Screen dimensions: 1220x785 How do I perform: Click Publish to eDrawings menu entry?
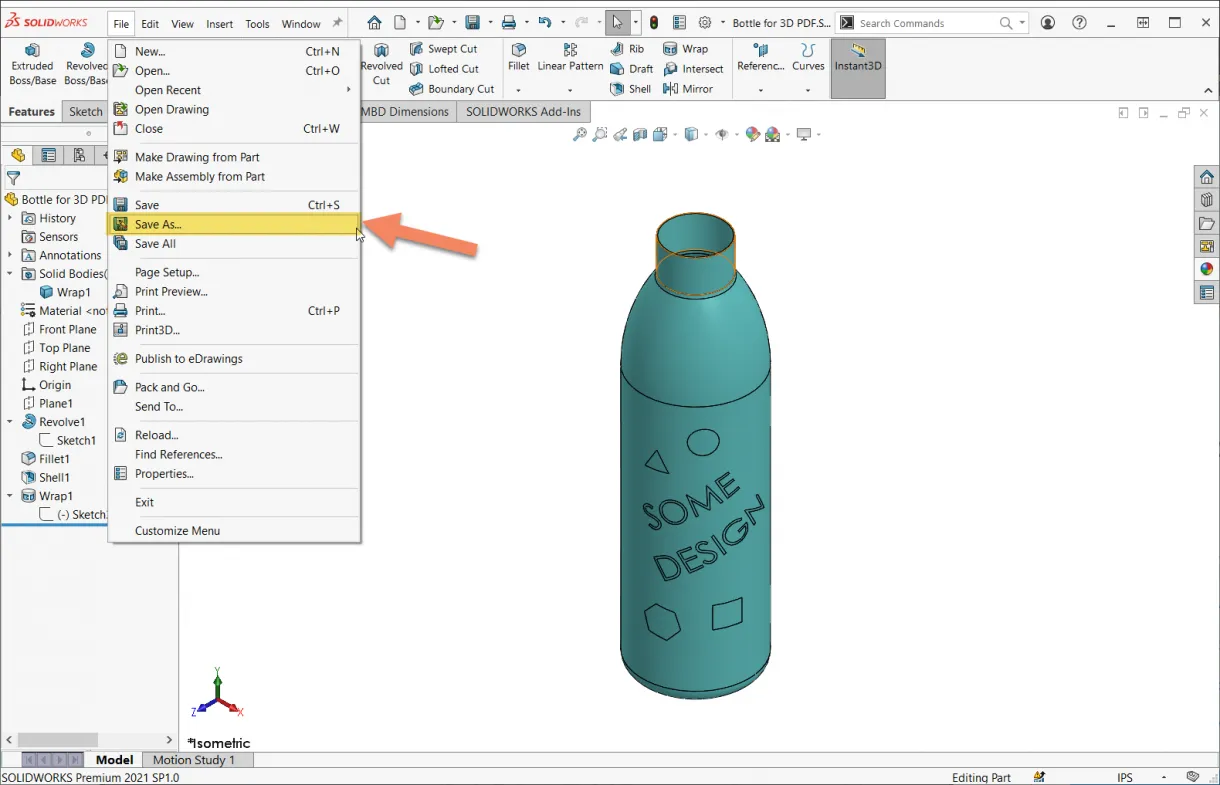coord(191,359)
